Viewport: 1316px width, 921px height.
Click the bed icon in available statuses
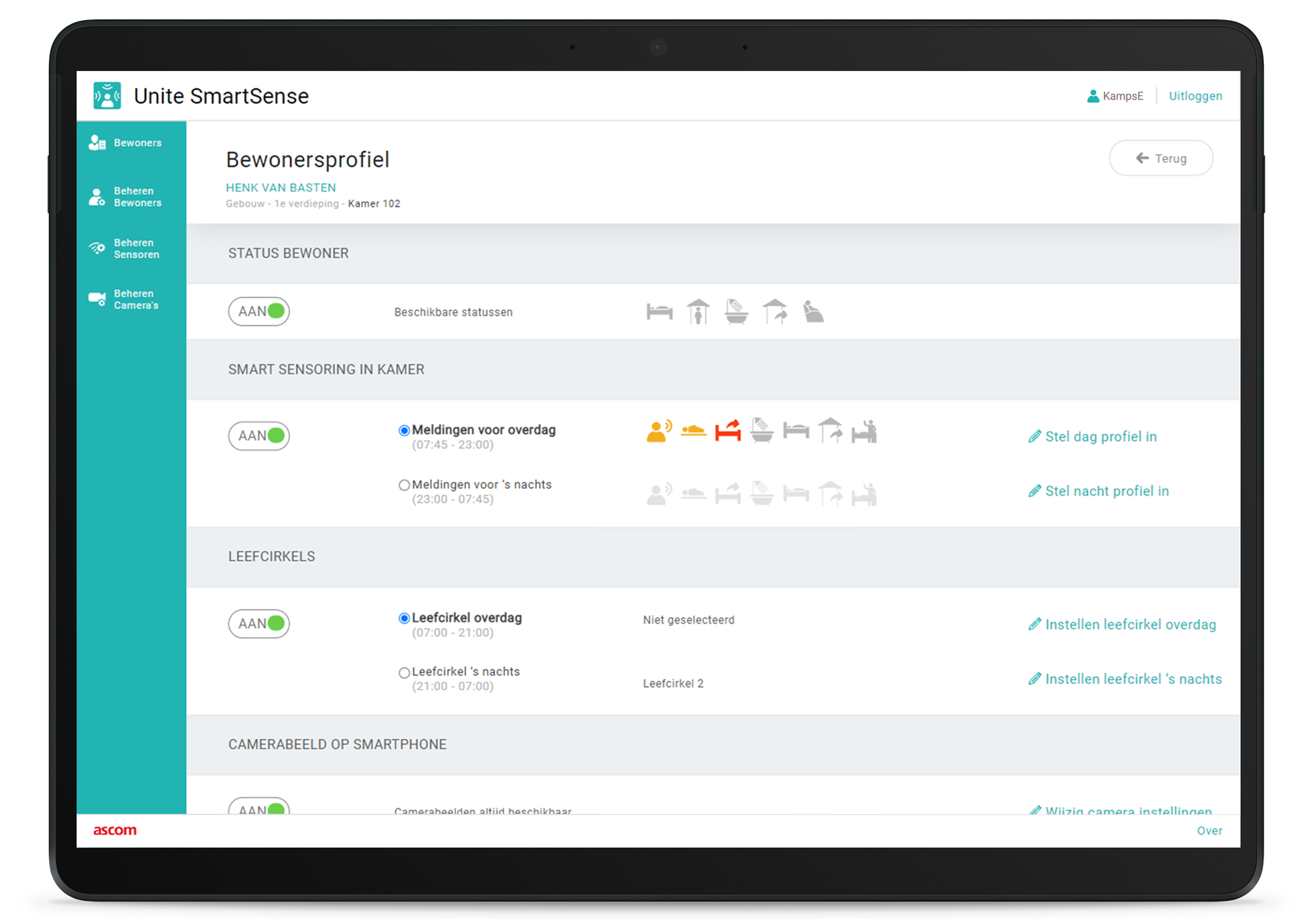(x=659, y=312)
